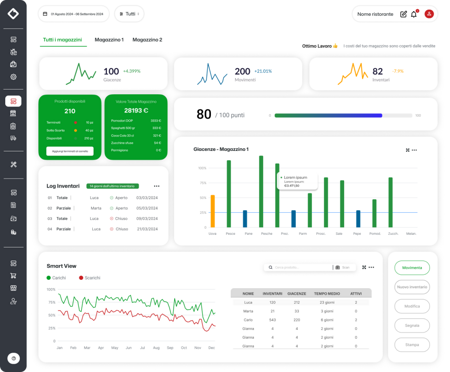450x372 pixels.
Task: Switch to Magazzino 1 tab
Action: pyautogui.click(x=109, y=40)
